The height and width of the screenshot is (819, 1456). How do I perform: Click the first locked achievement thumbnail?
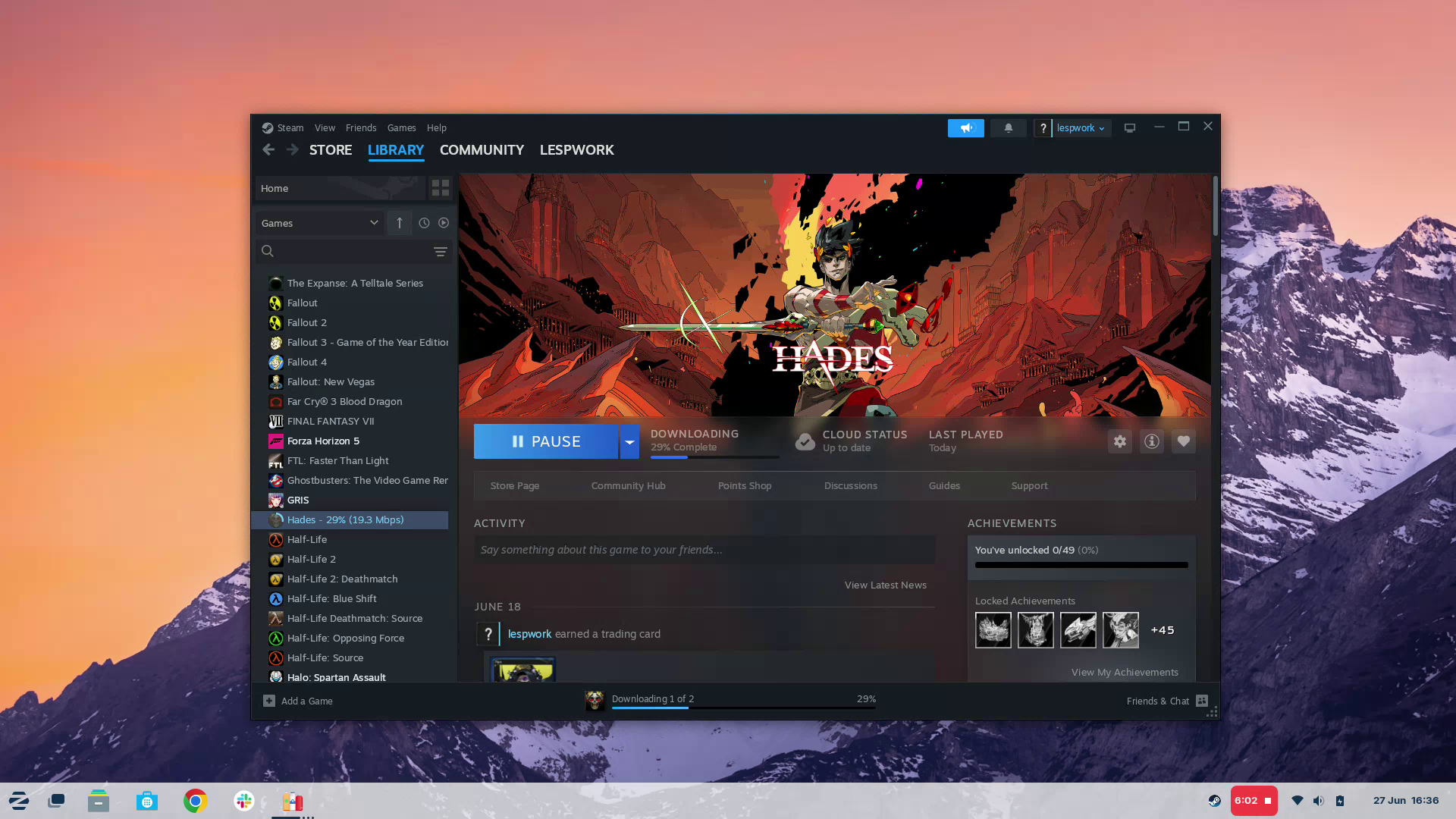[993, 630]
